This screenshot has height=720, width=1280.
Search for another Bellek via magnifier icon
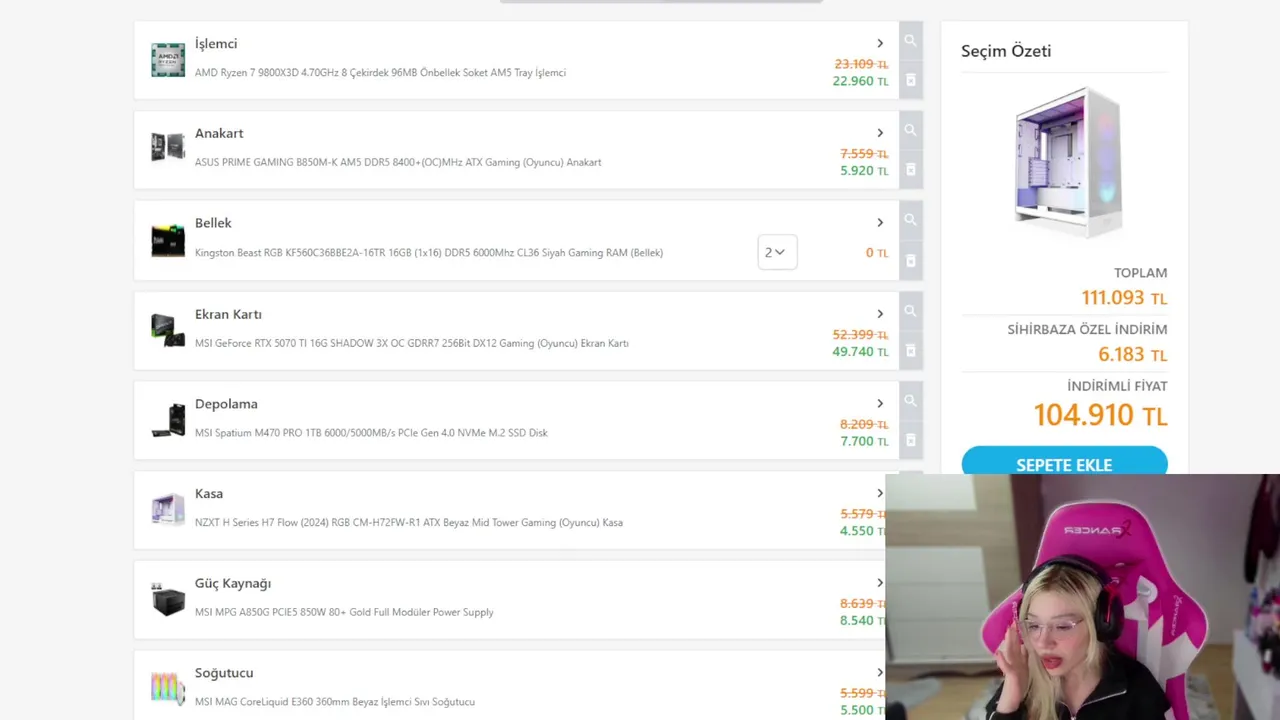[x=910, y=220]
